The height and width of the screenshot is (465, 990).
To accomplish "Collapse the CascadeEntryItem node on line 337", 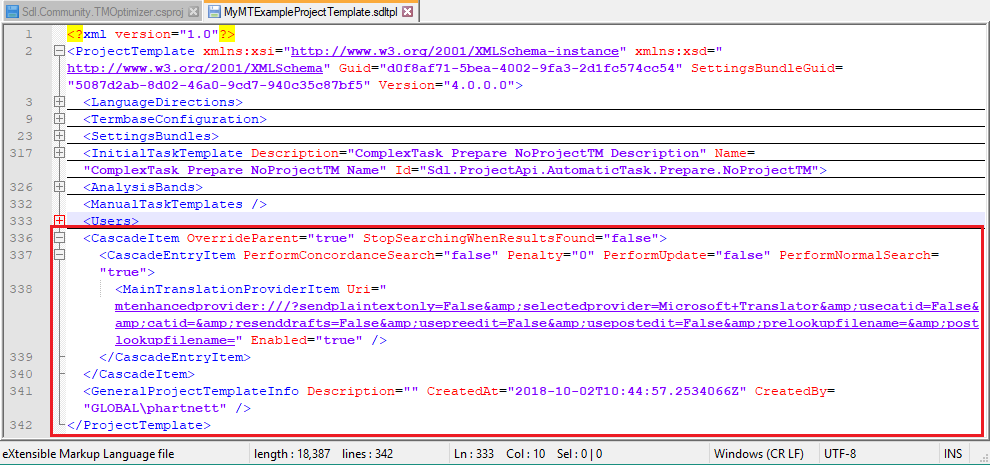I will coord(59,255).
